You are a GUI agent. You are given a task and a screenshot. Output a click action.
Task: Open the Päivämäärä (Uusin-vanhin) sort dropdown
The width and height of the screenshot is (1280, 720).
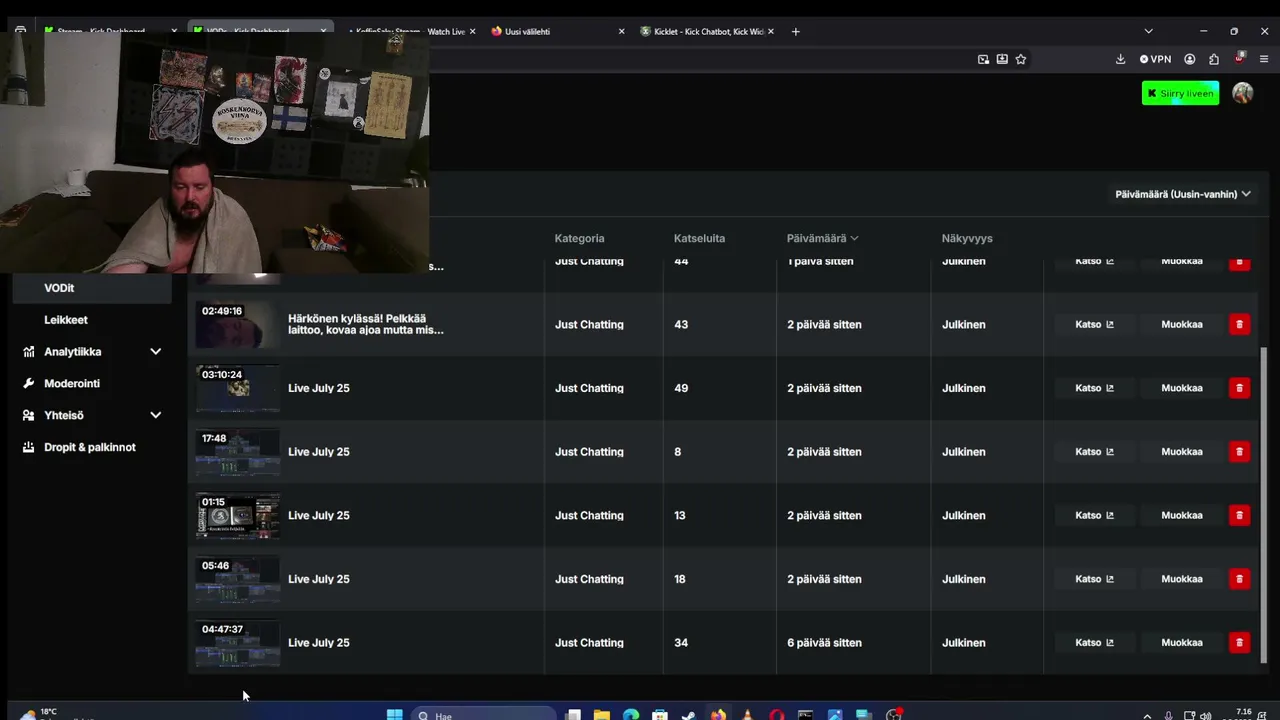click(x=1183, y=194)
